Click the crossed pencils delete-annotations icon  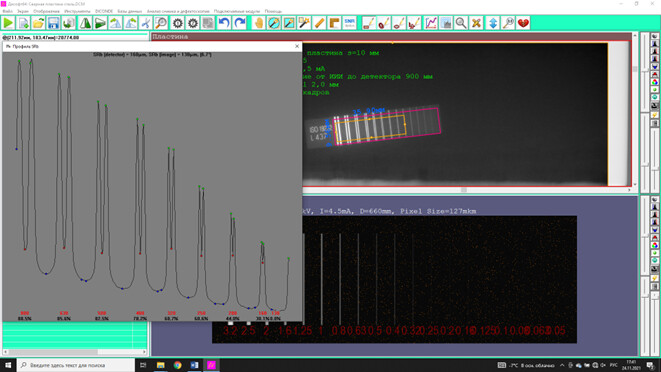pyautogui.click(x=476, y=23)
